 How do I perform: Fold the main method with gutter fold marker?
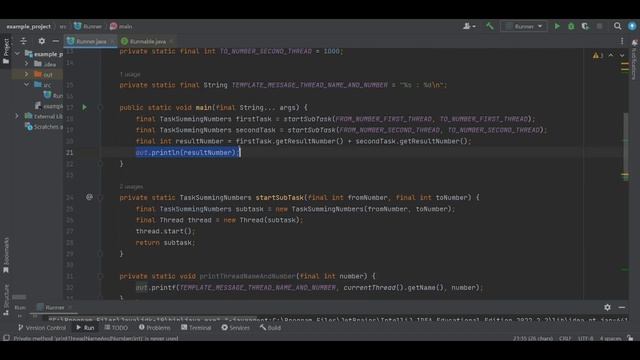tap(100, 107)
